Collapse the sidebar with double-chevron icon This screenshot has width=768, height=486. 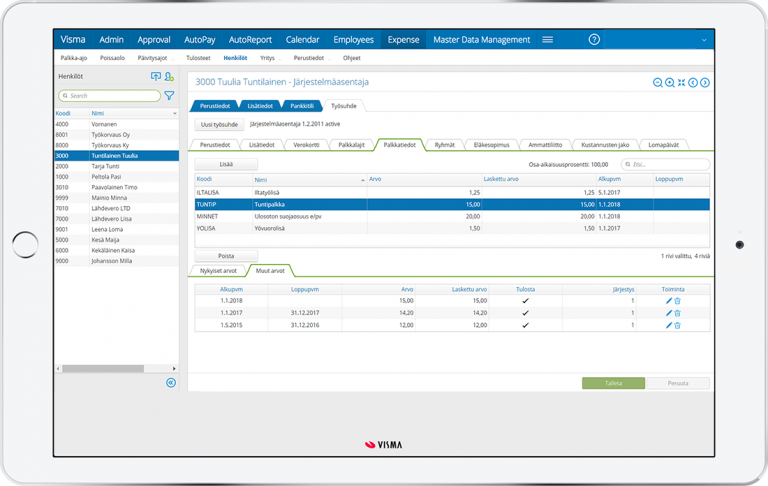tap(171, 383)
